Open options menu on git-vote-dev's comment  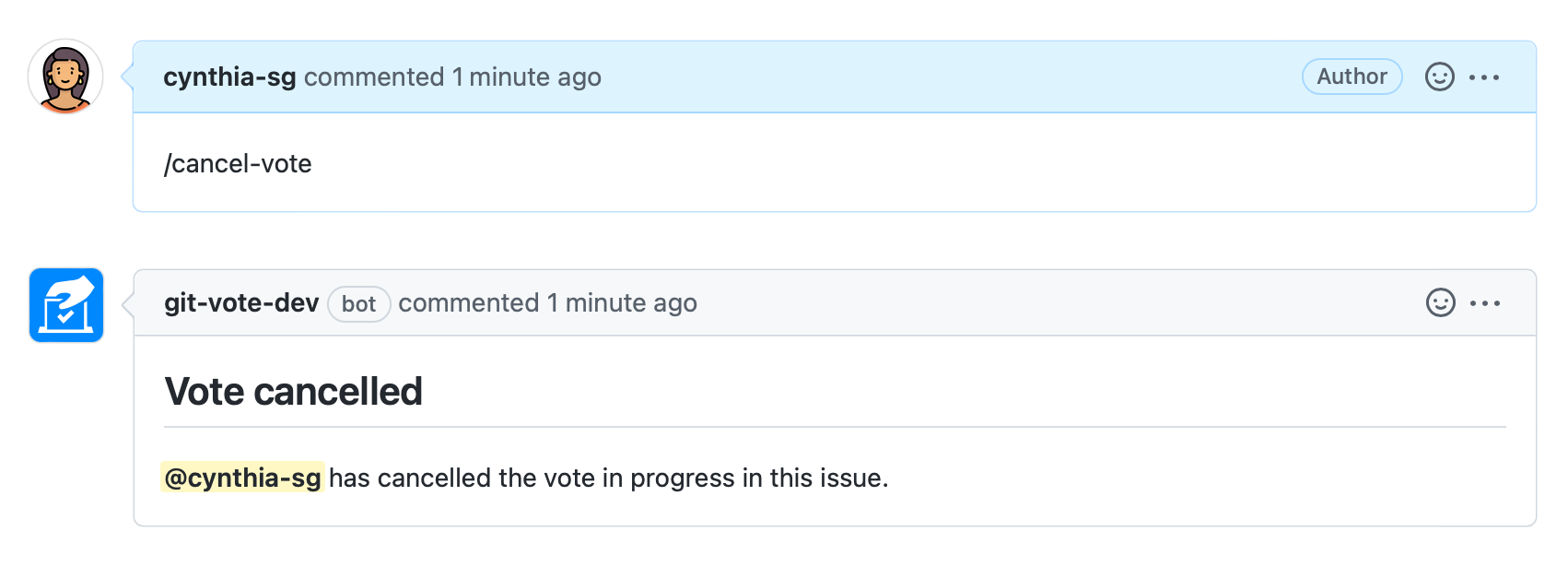pos(1485,303)
